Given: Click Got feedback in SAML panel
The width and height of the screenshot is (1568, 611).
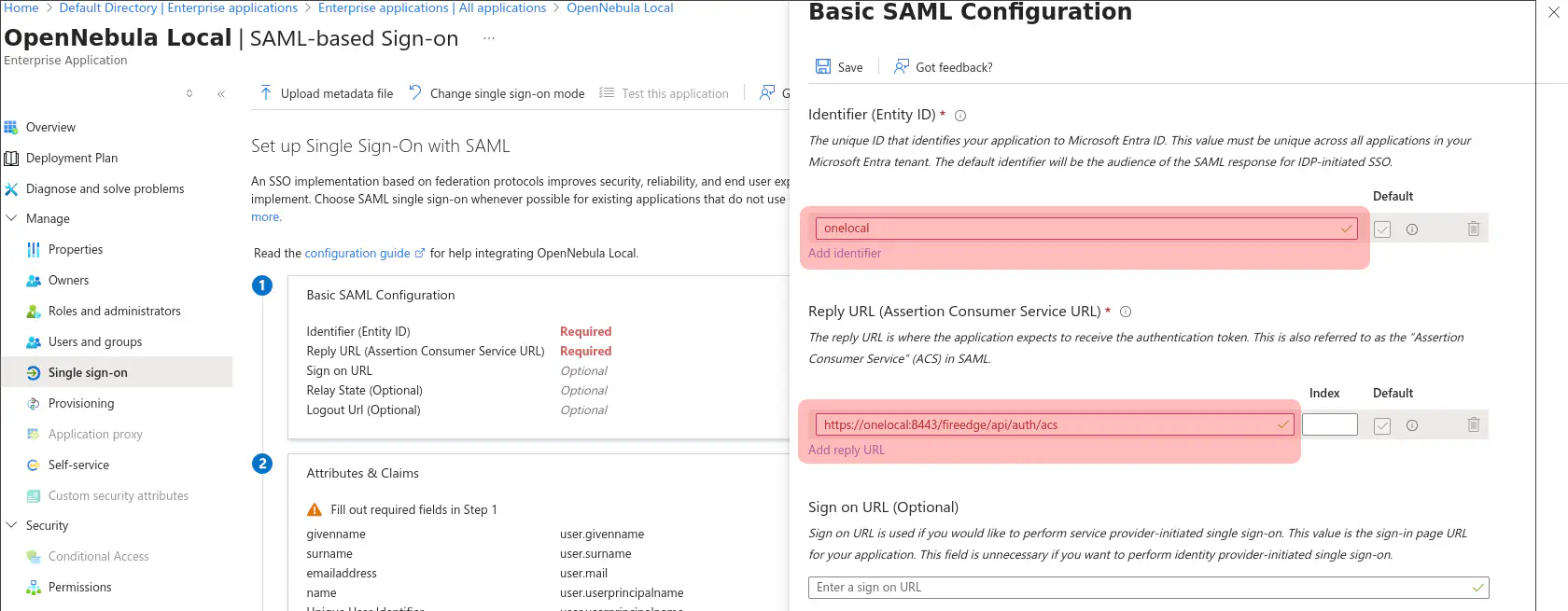Looking at the screenshot, I should (x=943, y=67).
